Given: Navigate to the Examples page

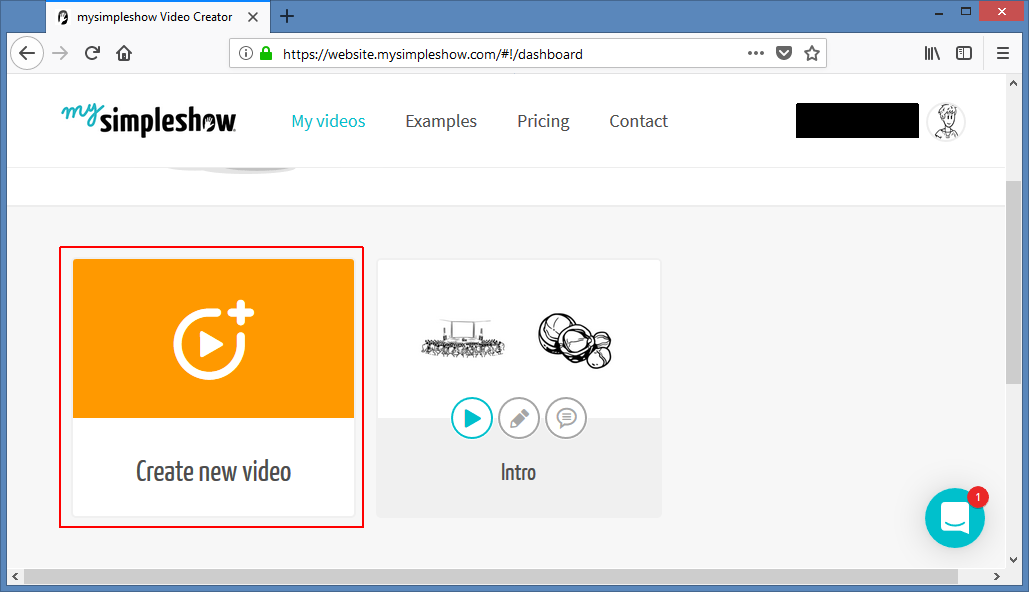Looking at the screenshot, I should click(441, 121).
